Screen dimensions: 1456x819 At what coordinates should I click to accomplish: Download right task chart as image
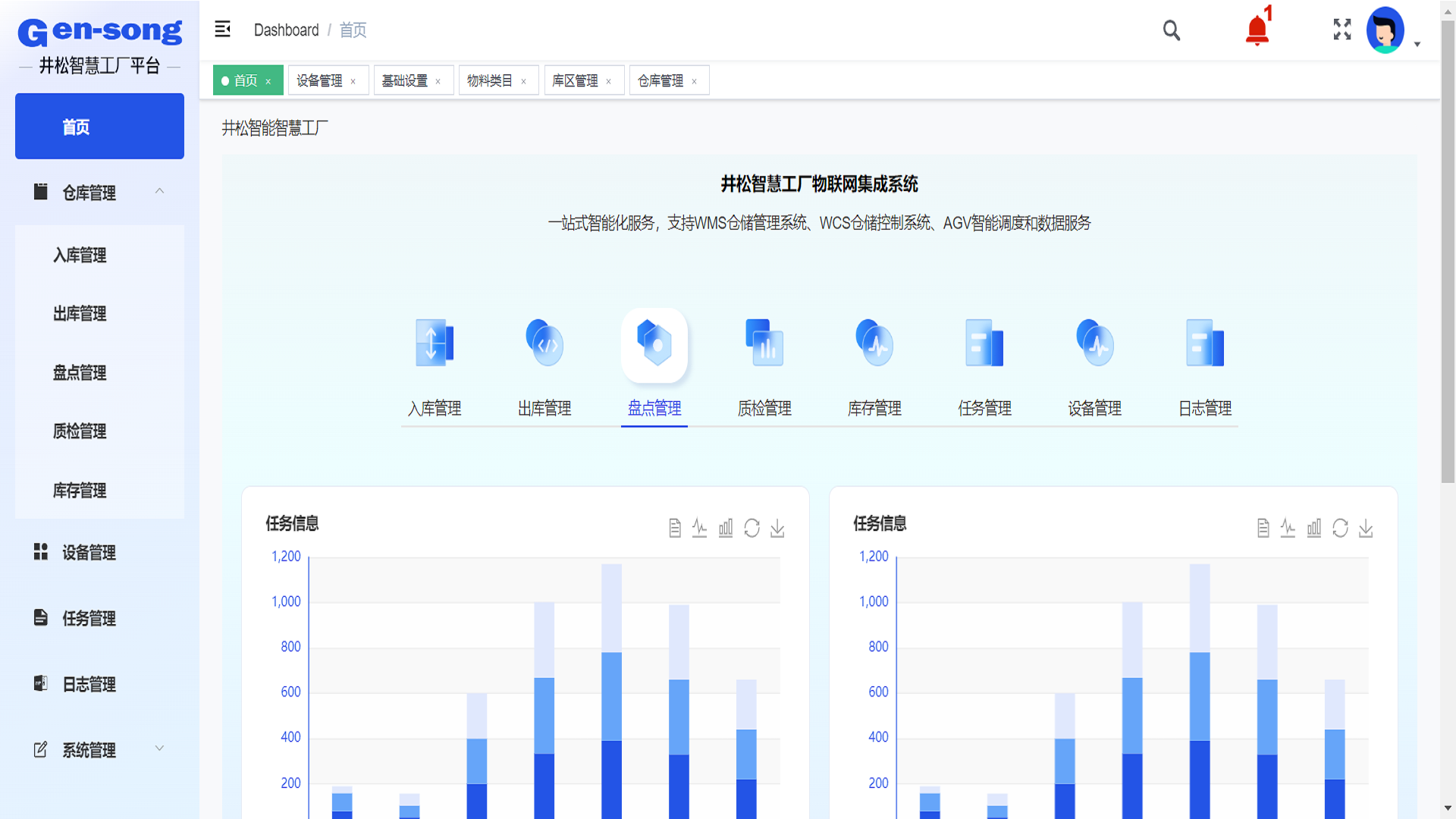coord(1366,528)
